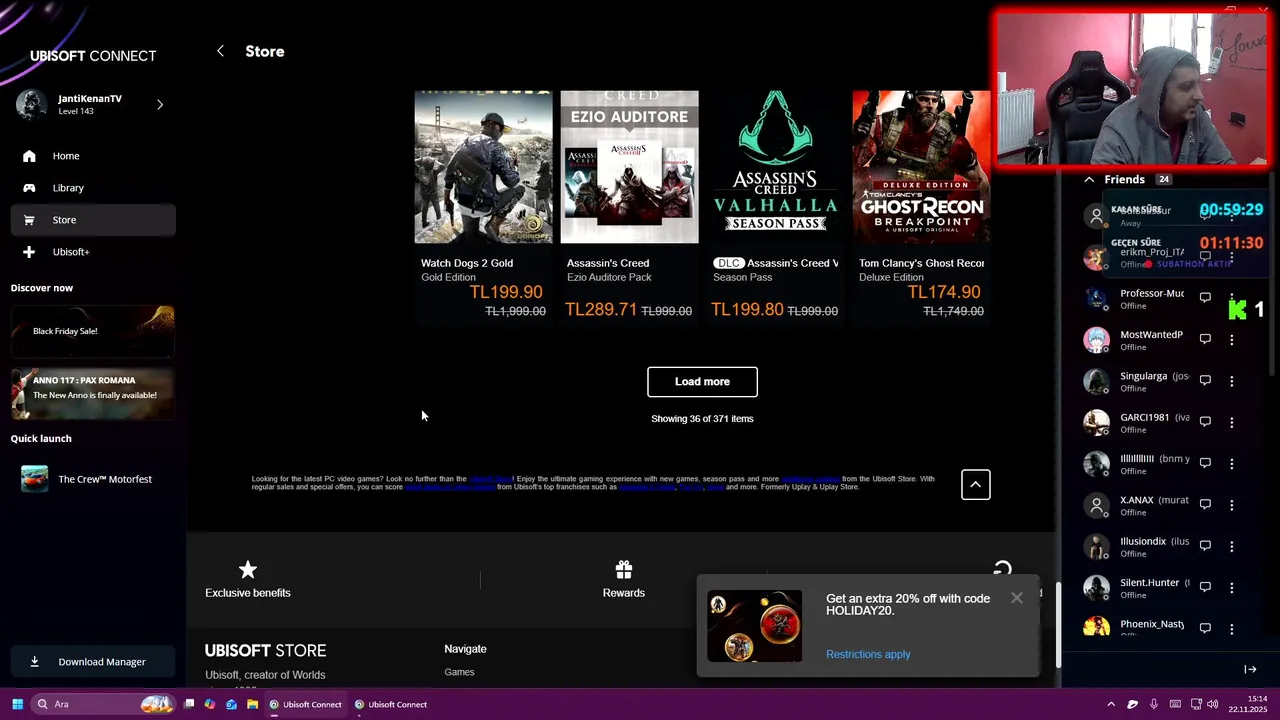Open File Explorer from taskbar
This screenshot has width=1280, height=720.
pos(253,704)
